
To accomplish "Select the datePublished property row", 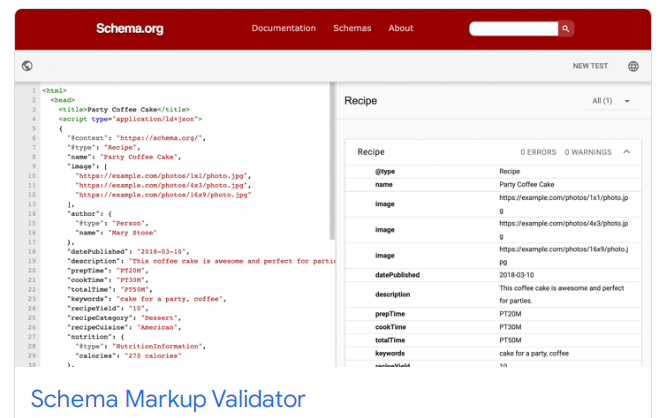I will pos(493,275).
